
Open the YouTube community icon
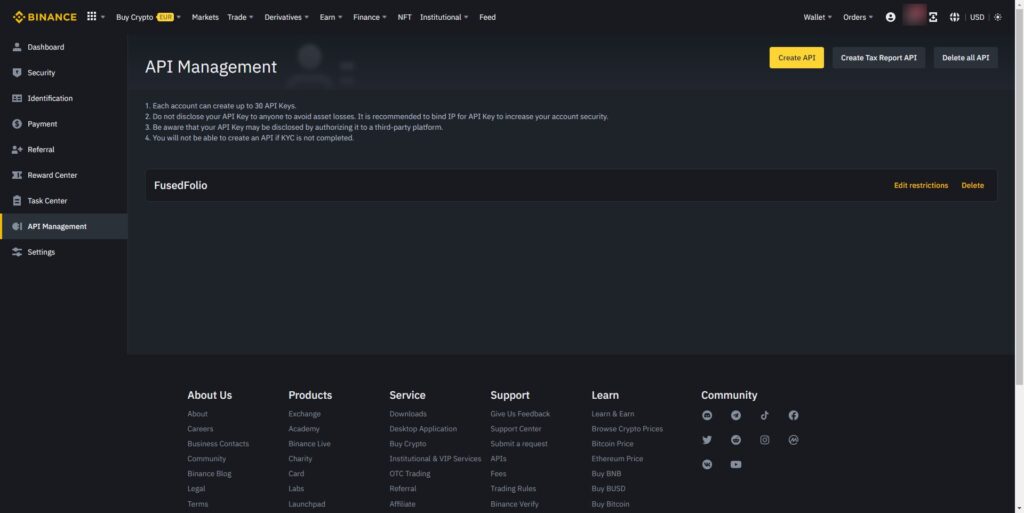click(736, 465)
